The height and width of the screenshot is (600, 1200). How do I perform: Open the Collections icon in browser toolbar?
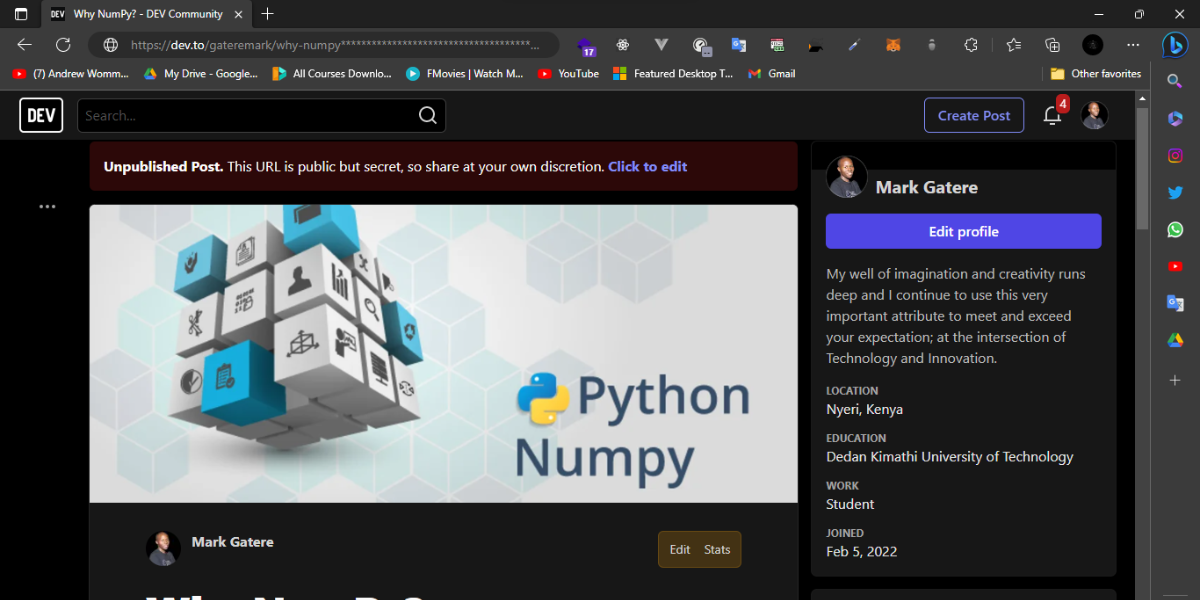(x=1052, y=45)
